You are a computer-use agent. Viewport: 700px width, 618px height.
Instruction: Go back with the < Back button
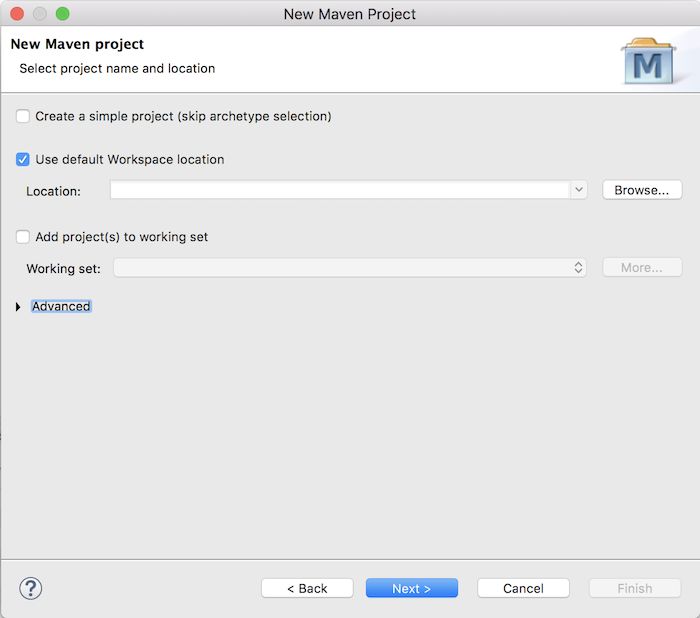pos(307,588)
